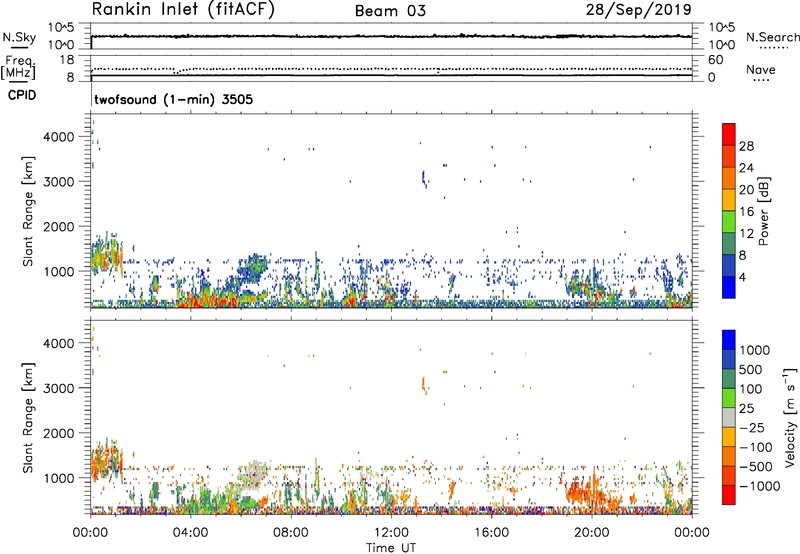Select the '3000' tick on the Velocity panel

click(59, 388)
